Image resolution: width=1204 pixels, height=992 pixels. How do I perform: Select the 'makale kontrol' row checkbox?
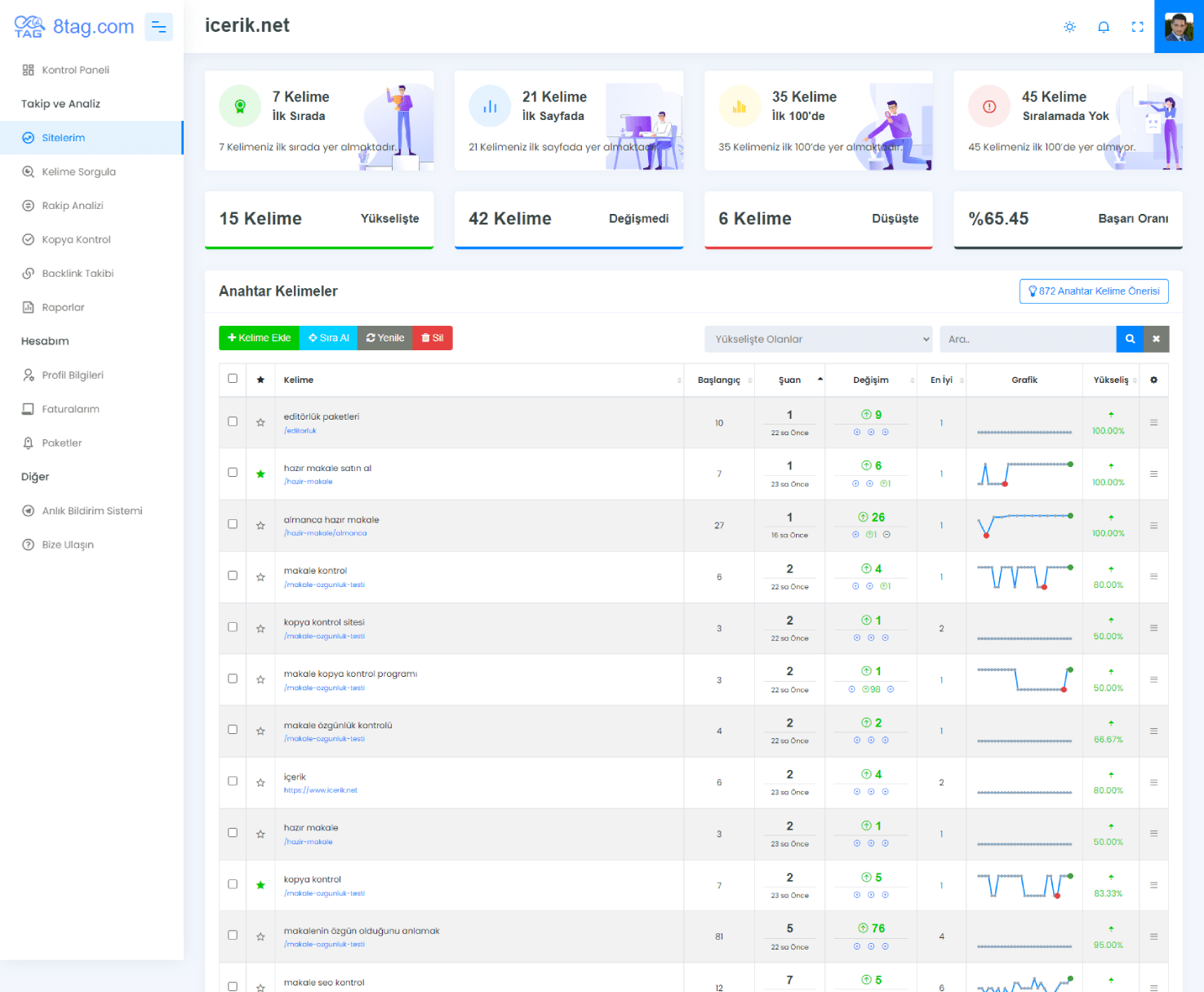tap(233, 576)
